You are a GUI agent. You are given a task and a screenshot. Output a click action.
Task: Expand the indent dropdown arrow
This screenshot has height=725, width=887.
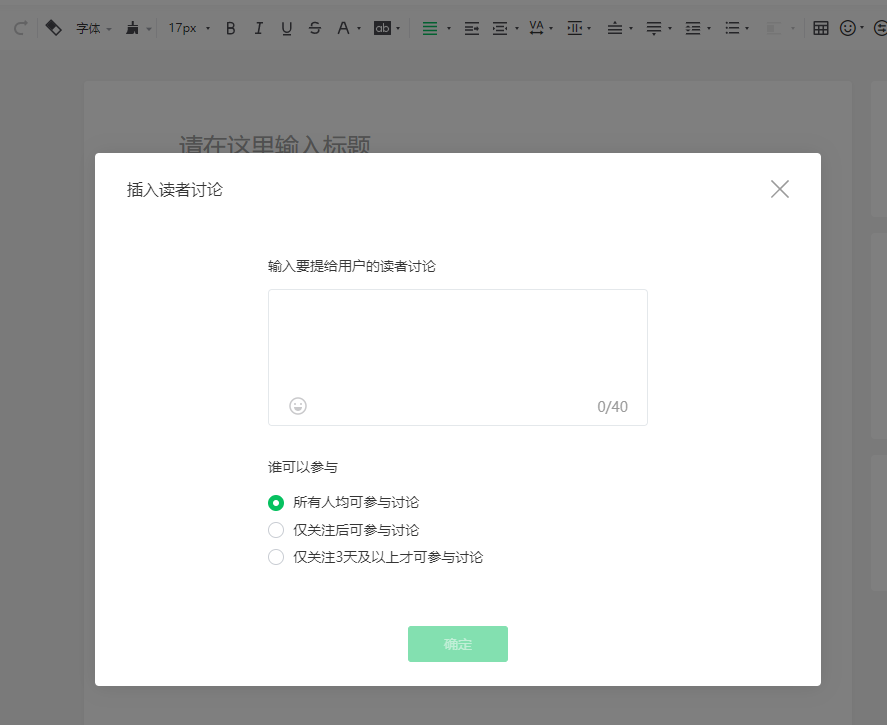click(516, 28)
